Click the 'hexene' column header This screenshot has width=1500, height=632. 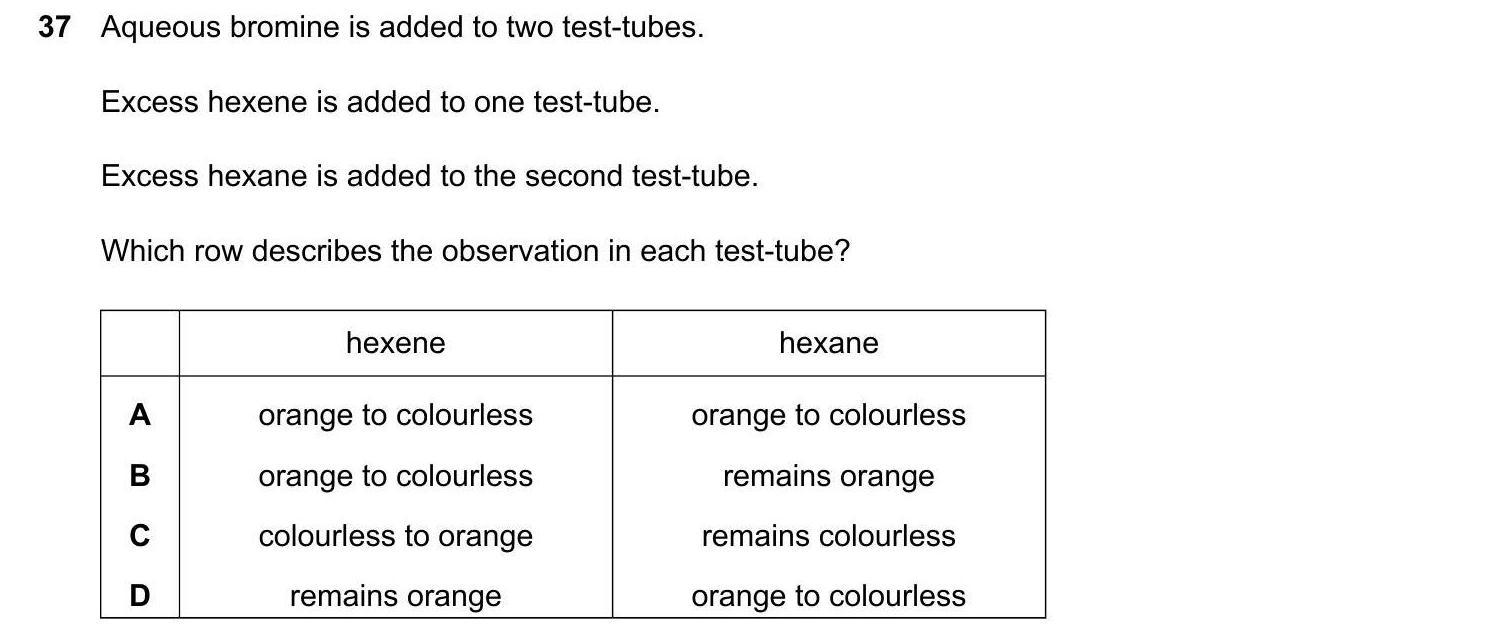coord(395,343)
